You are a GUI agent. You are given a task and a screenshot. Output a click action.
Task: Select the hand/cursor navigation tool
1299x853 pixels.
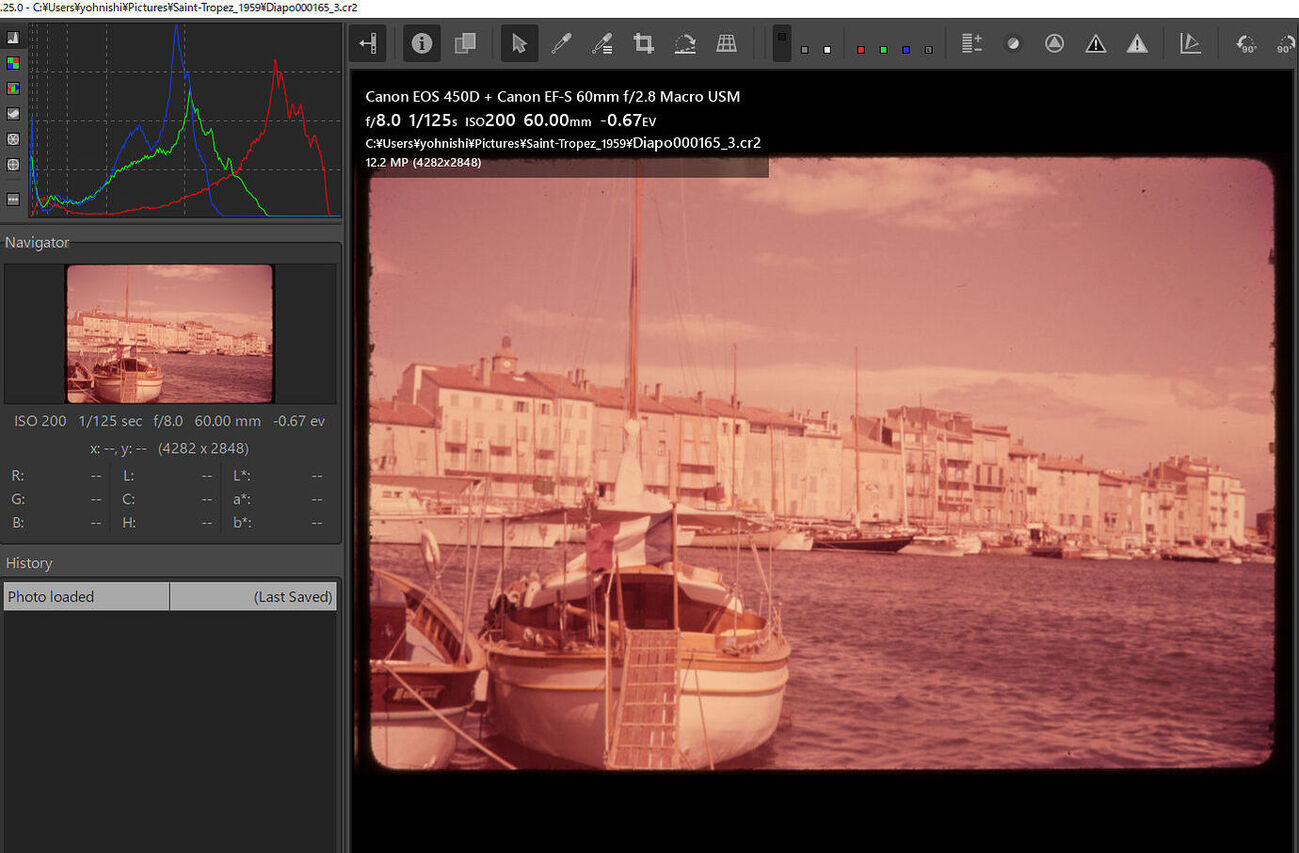[x=518, y=43]
